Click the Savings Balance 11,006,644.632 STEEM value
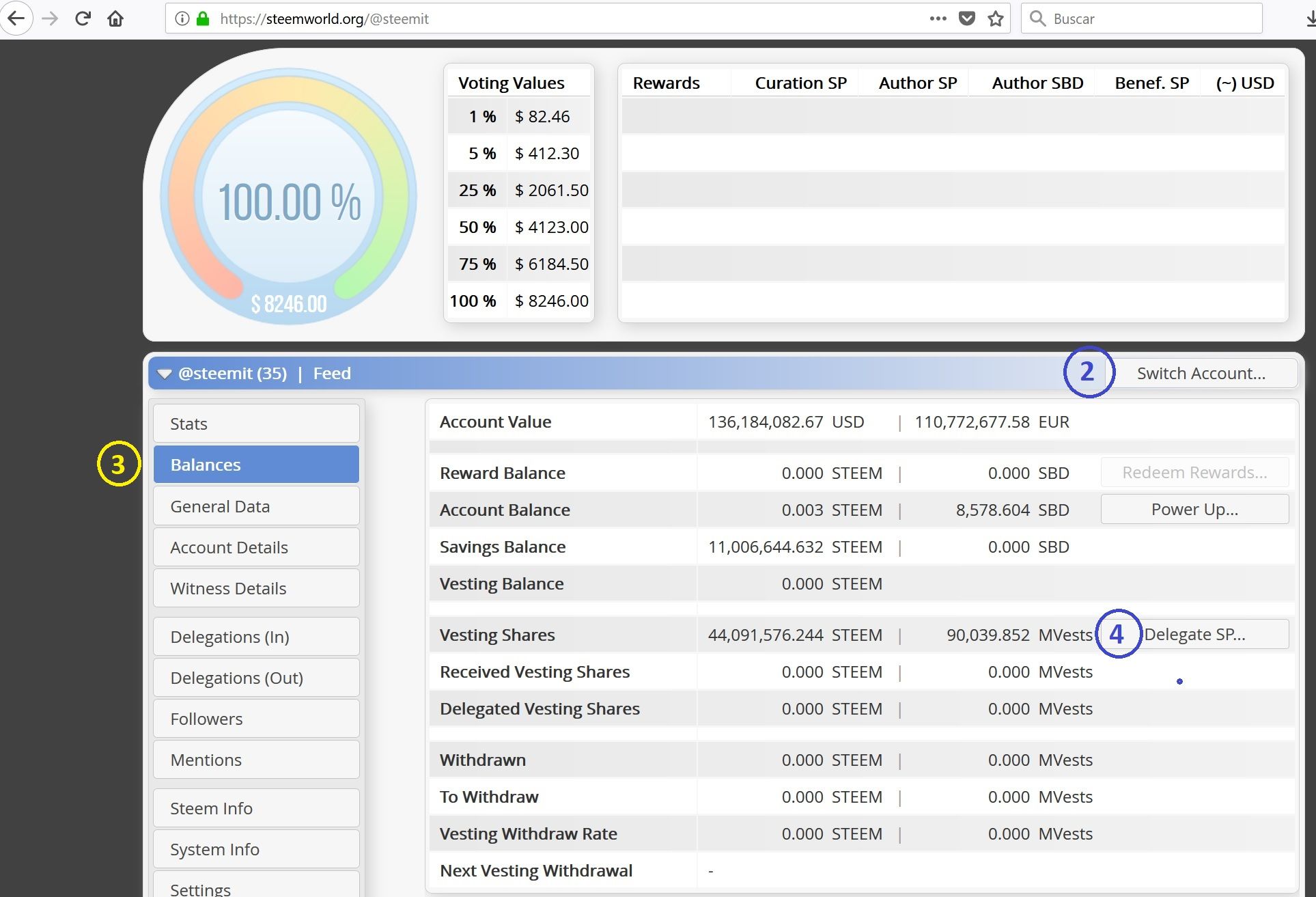Viewport: 1316px width, 897px height. point(795,547)
